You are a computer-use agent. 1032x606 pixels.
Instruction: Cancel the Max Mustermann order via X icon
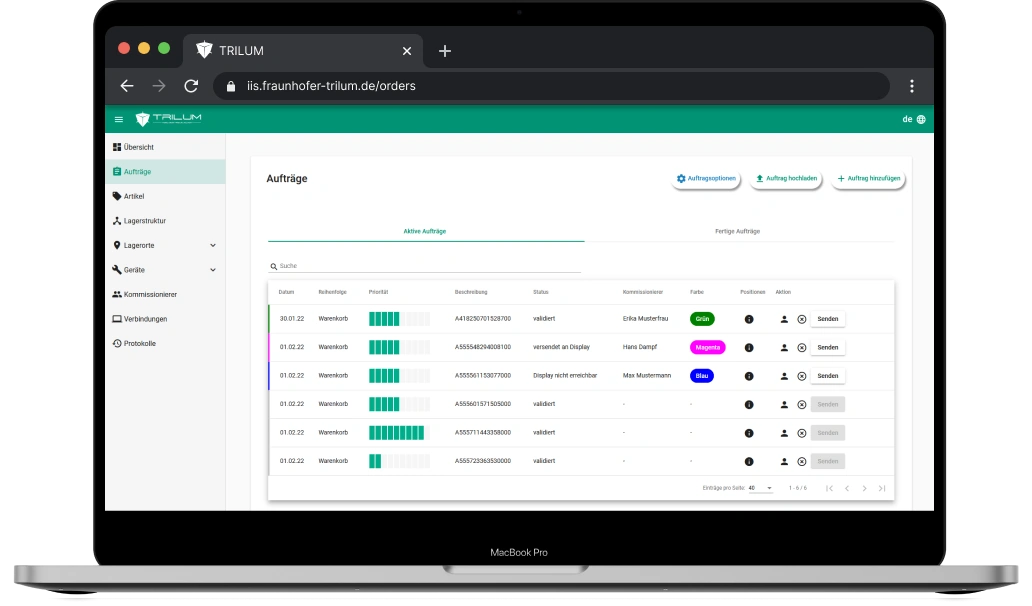pos(801,376)
